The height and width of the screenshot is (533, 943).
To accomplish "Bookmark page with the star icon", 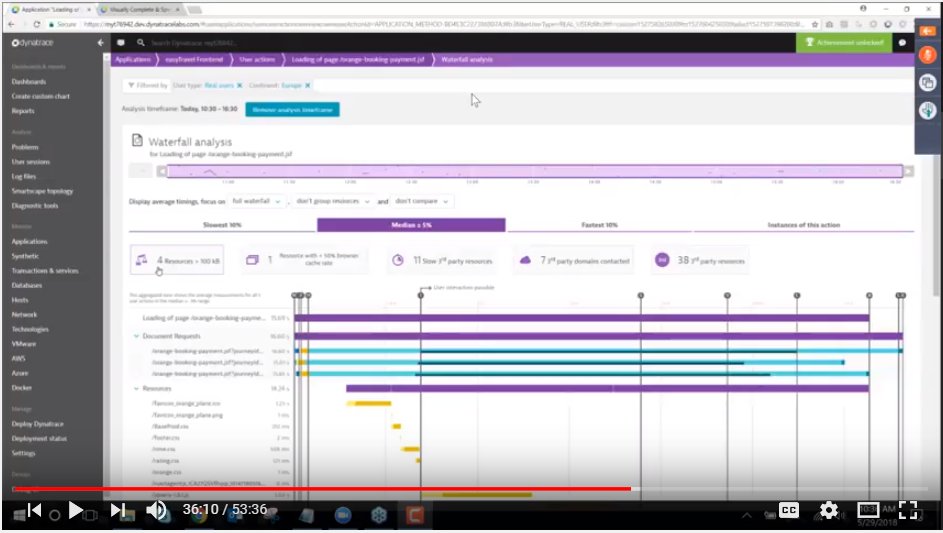I will click(815, 24).
